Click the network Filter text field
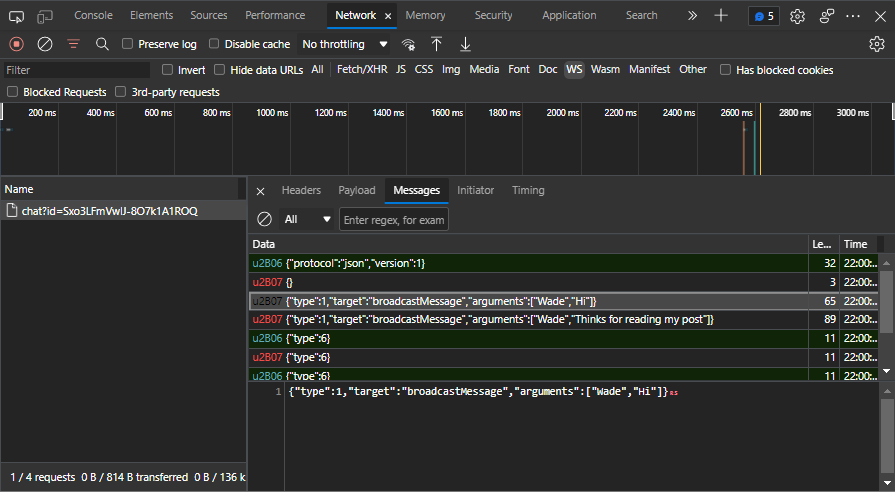895x492 pixels. (76, 70)
